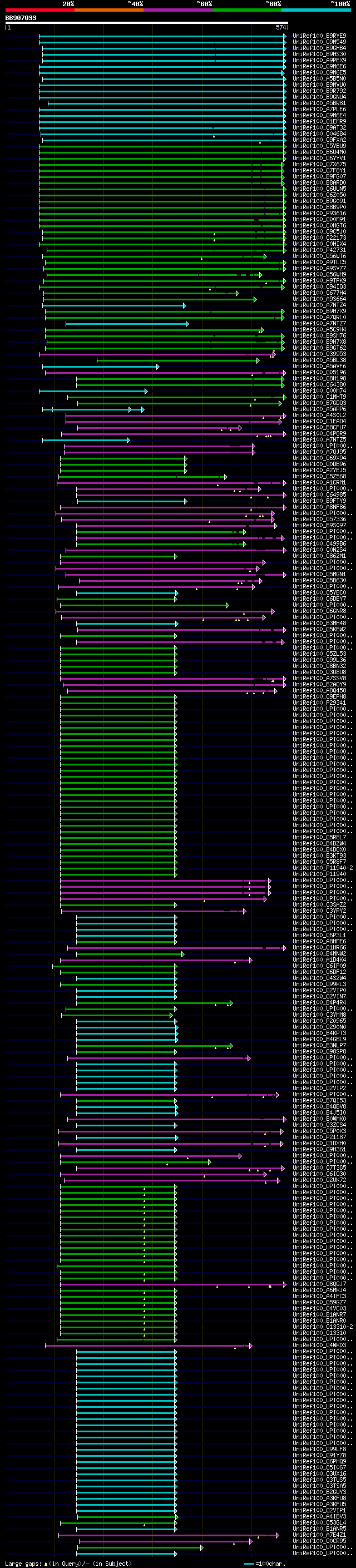Click the green alignment bar for UniRef100_A5BL38
Viewport: 356px width, 1568px height.
pyautogui.click(x=179, y=360)
